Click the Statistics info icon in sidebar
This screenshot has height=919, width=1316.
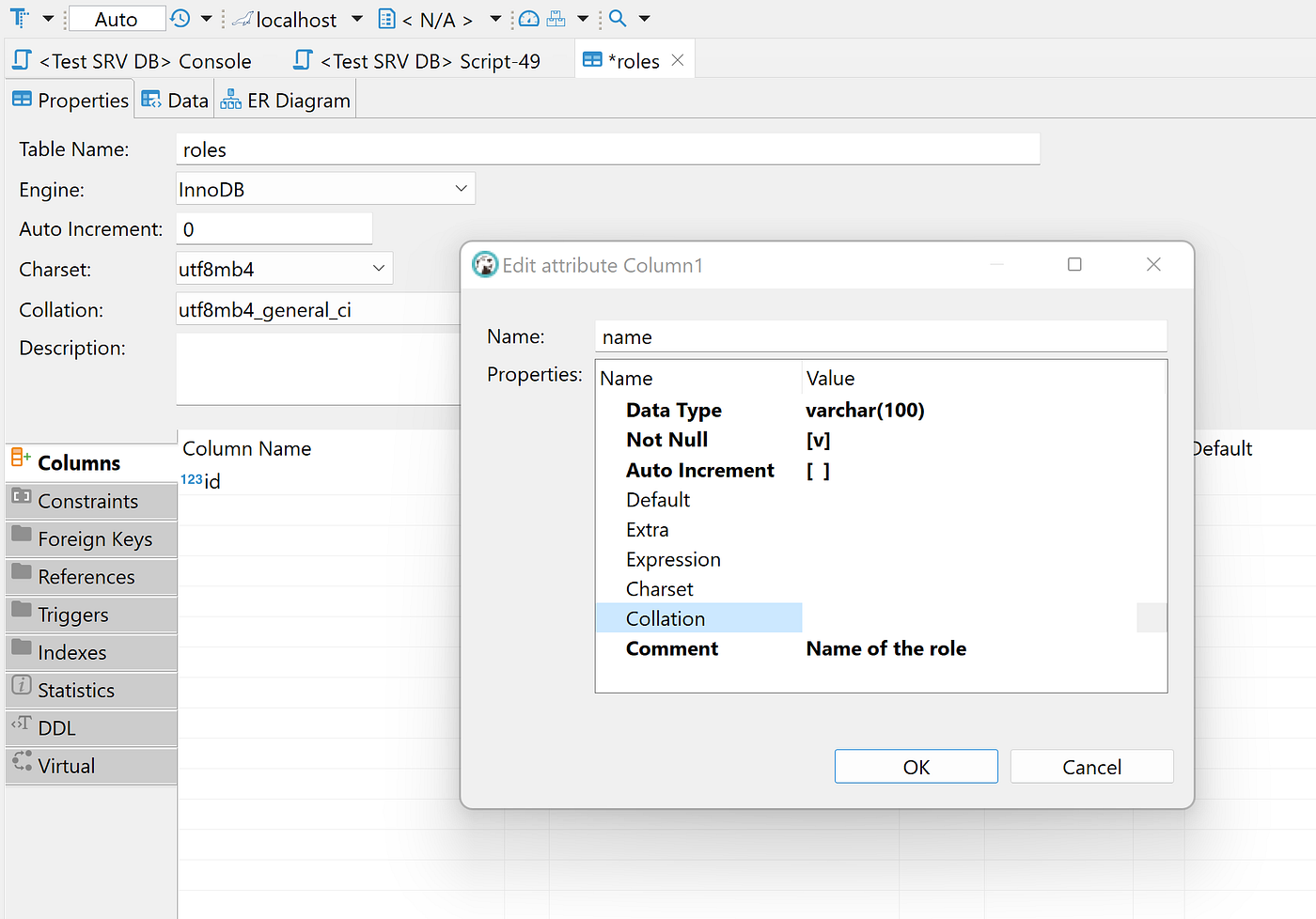pyautogui.click(x=22, y=690)
